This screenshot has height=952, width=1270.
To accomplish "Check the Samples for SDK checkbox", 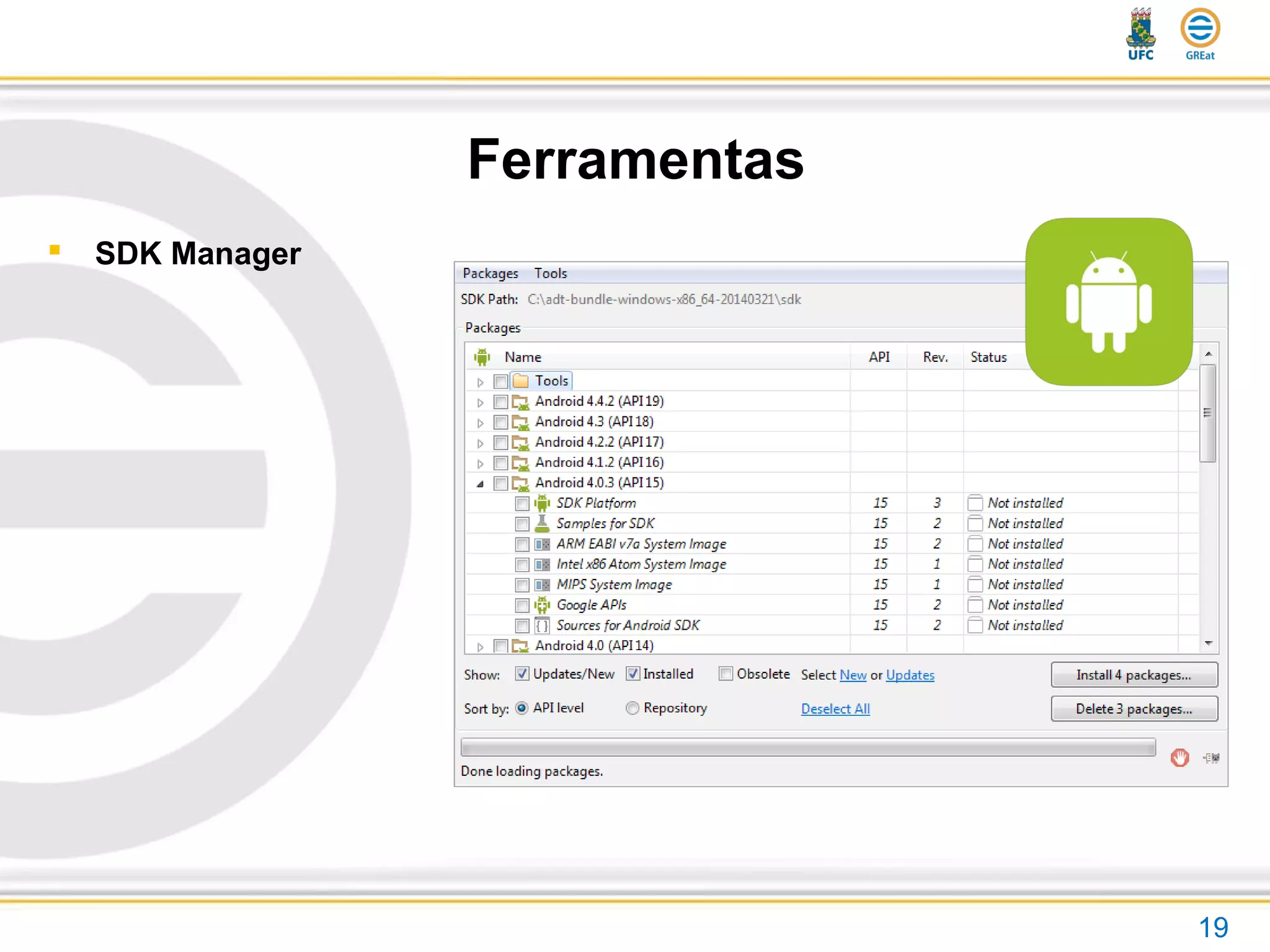I will (522, 524).
